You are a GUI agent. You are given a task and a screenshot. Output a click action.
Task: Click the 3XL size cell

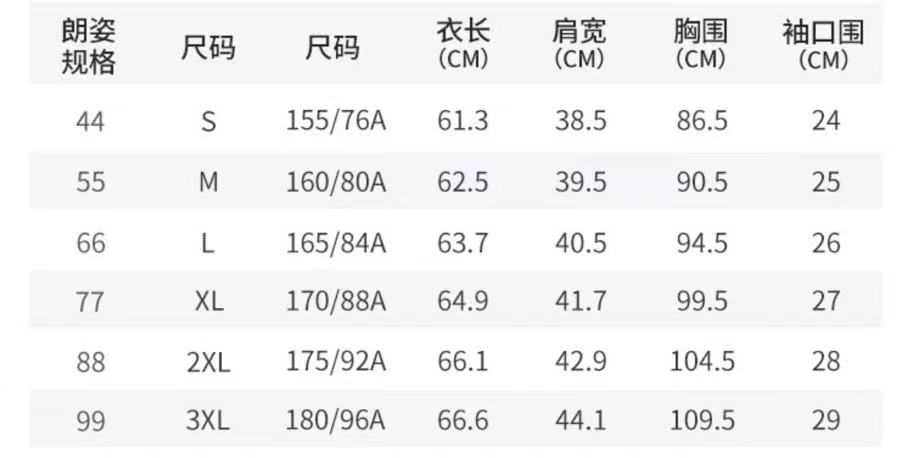click(x=208, y=420)
